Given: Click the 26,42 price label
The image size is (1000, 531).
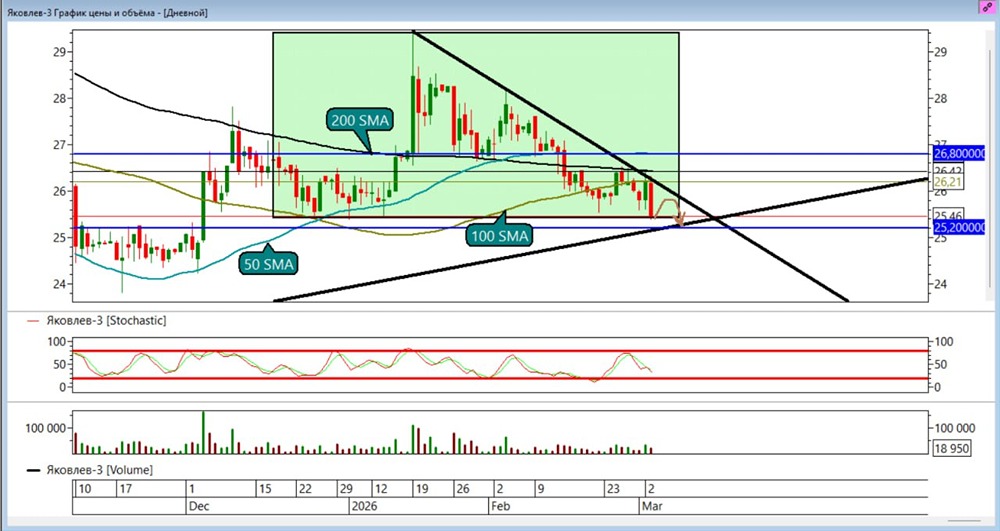Looking at the screenshot, I should click(947, 171).
